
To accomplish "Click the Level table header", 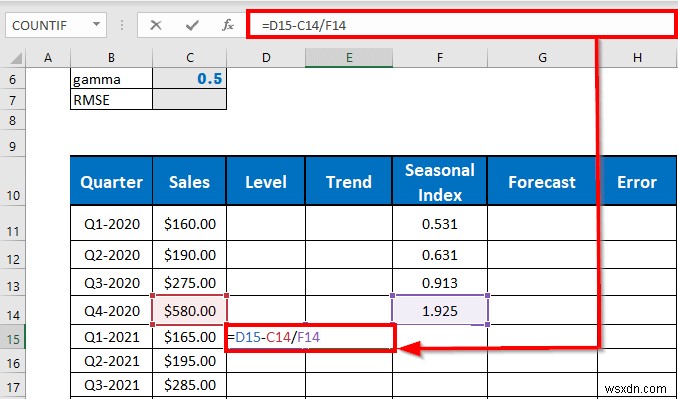I will click(265, 181).
